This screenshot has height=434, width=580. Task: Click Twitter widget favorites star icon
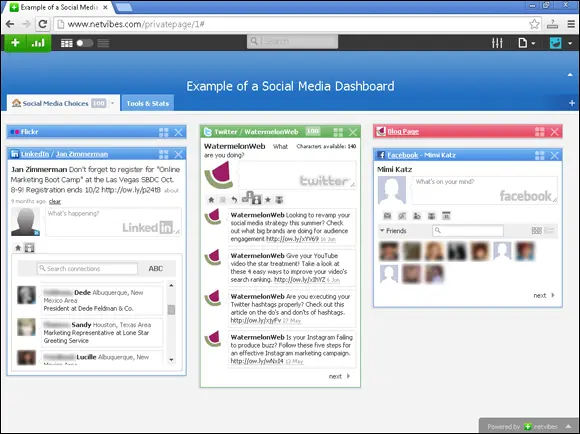(268, 200)
